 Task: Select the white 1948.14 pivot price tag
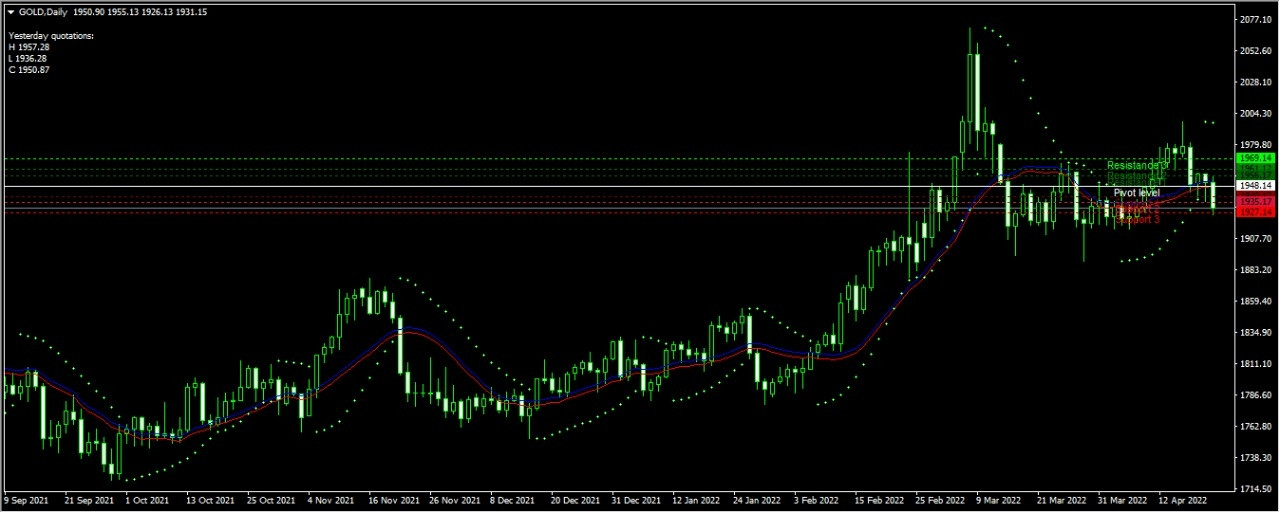[1254, 186]
